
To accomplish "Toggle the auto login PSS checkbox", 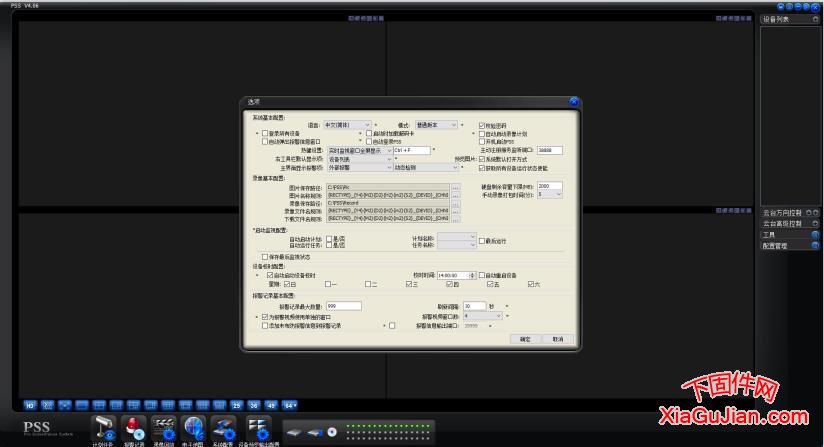I will coord(369,141).
